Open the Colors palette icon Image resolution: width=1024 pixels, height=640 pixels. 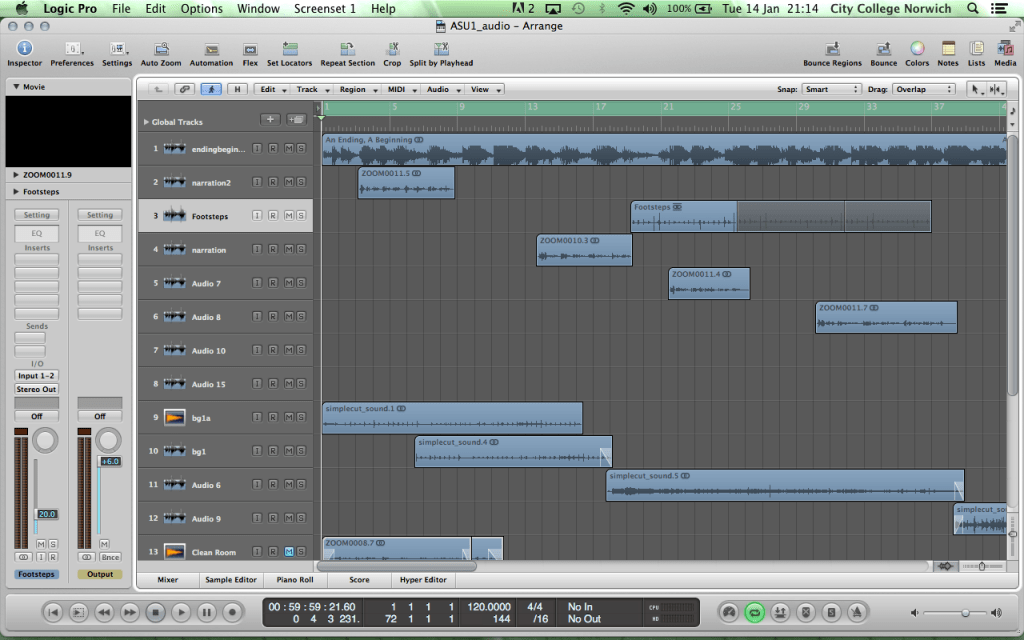point(917,50)
